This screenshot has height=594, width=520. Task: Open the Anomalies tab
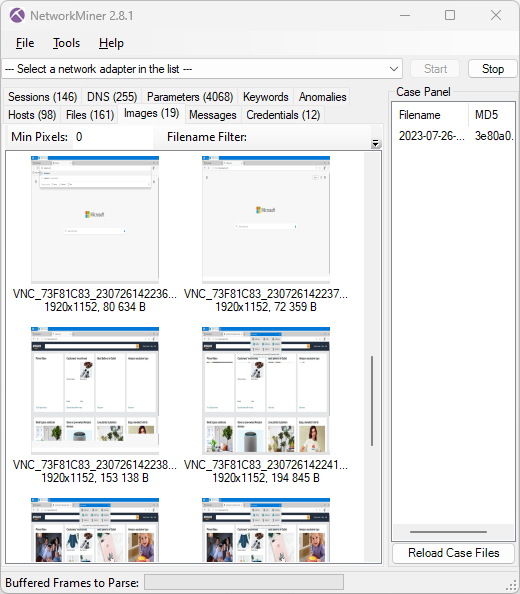click(x=323, y=97)
